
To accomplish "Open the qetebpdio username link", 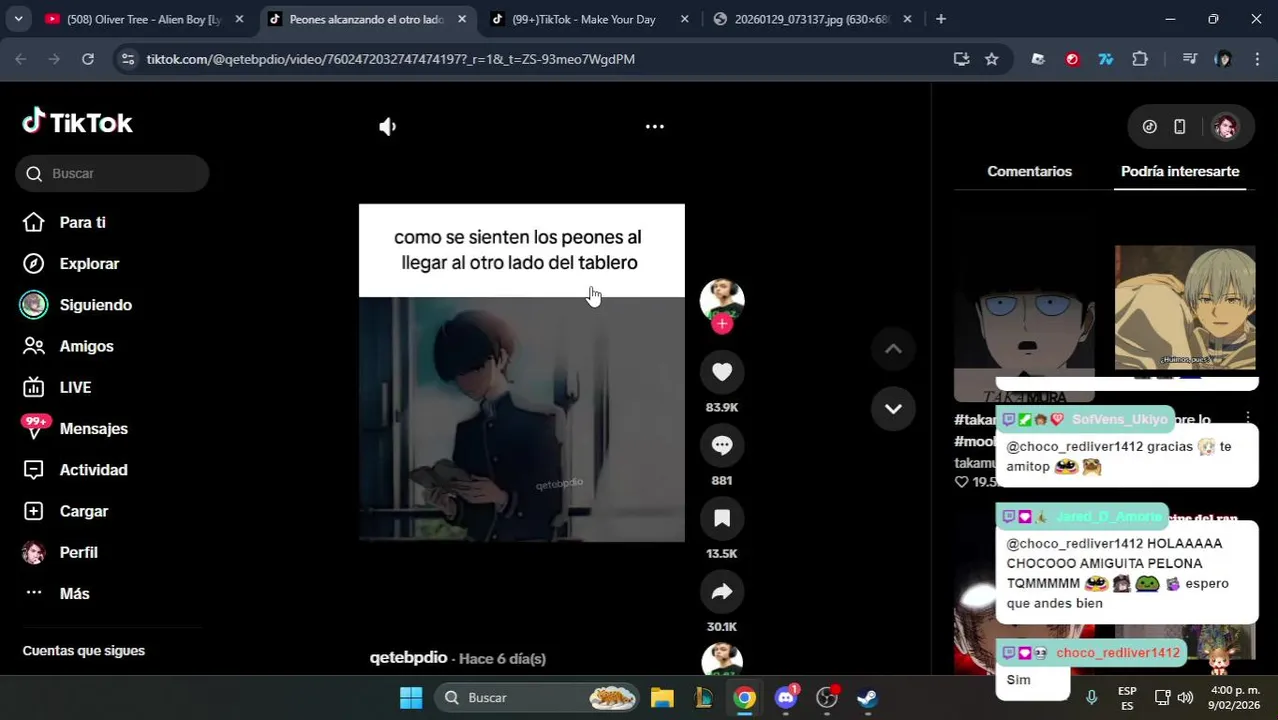I will tap(408, 658).
